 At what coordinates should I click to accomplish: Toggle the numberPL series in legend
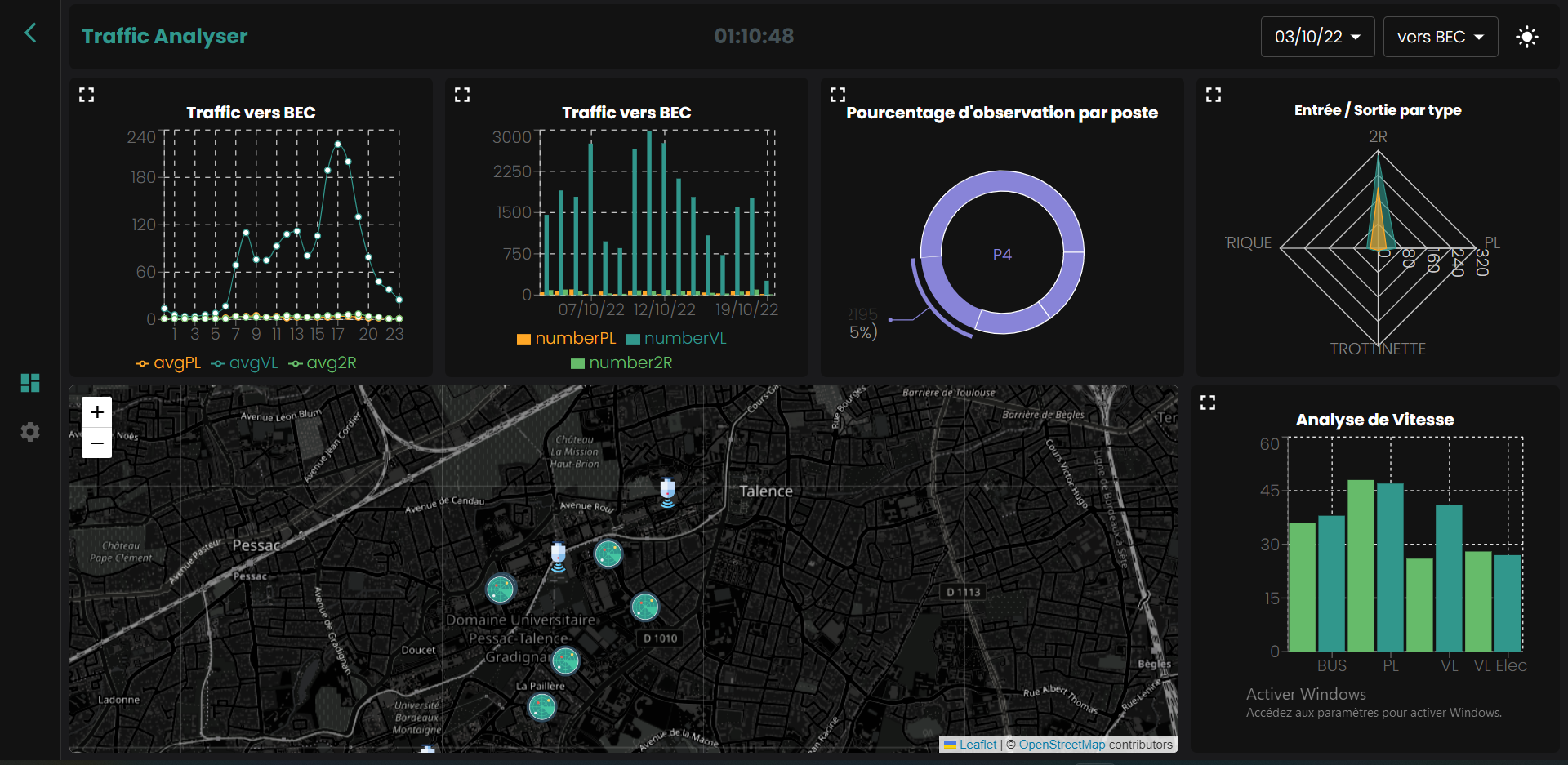[x=566, y=339]
